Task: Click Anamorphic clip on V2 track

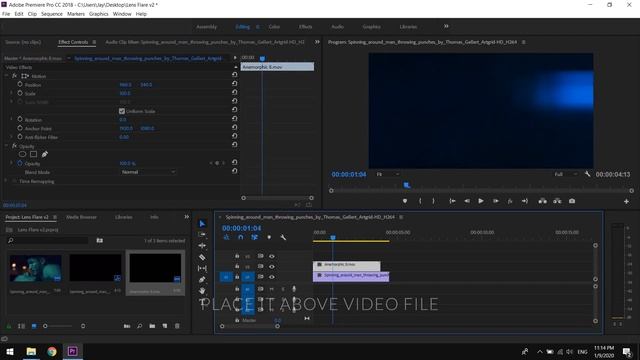Action: click(347, 265)
